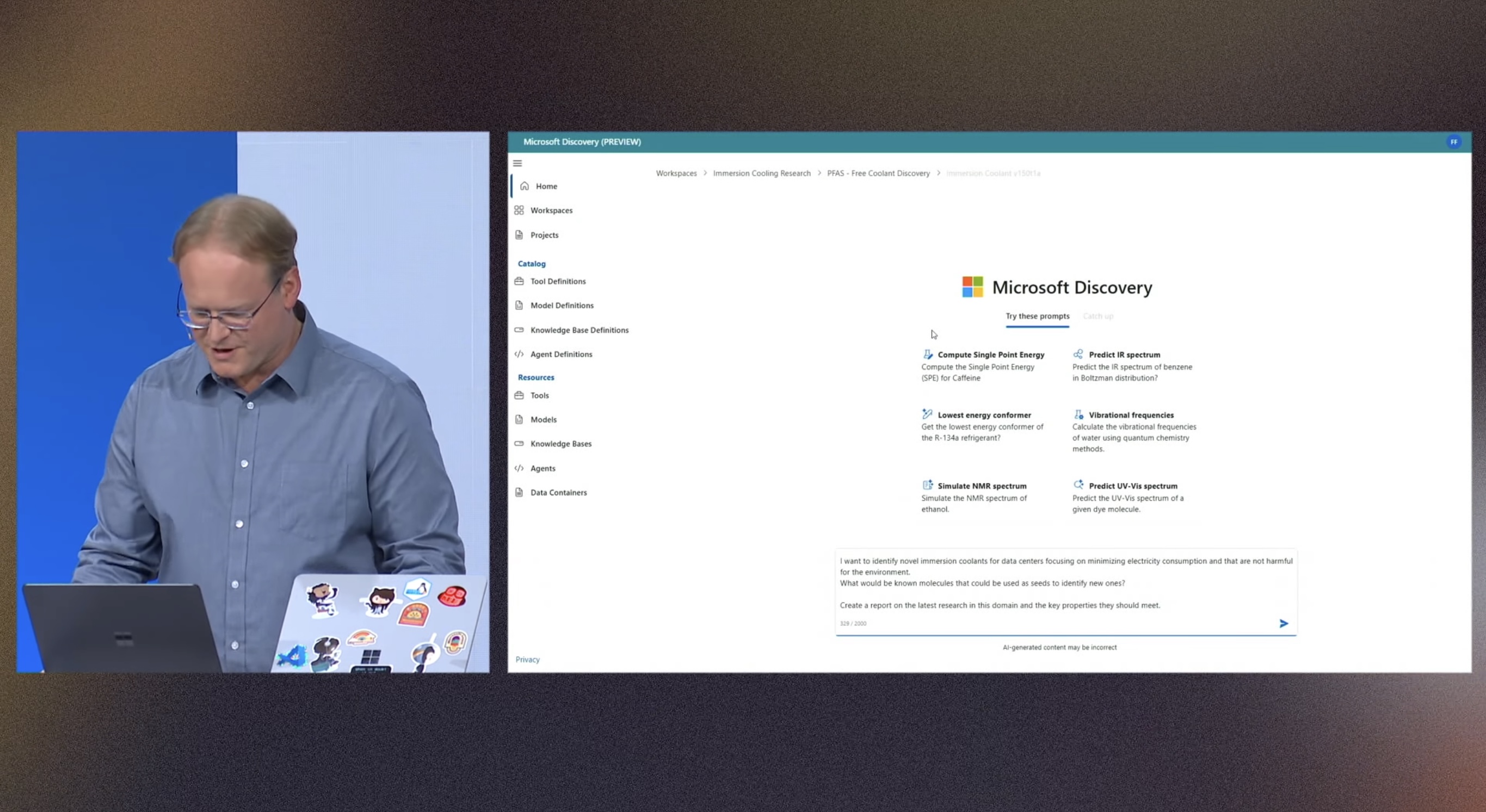This screenshot has height=812, width=1486.
Task: Open the hamburger navigation menu
Action: click(x=517, y=163)
